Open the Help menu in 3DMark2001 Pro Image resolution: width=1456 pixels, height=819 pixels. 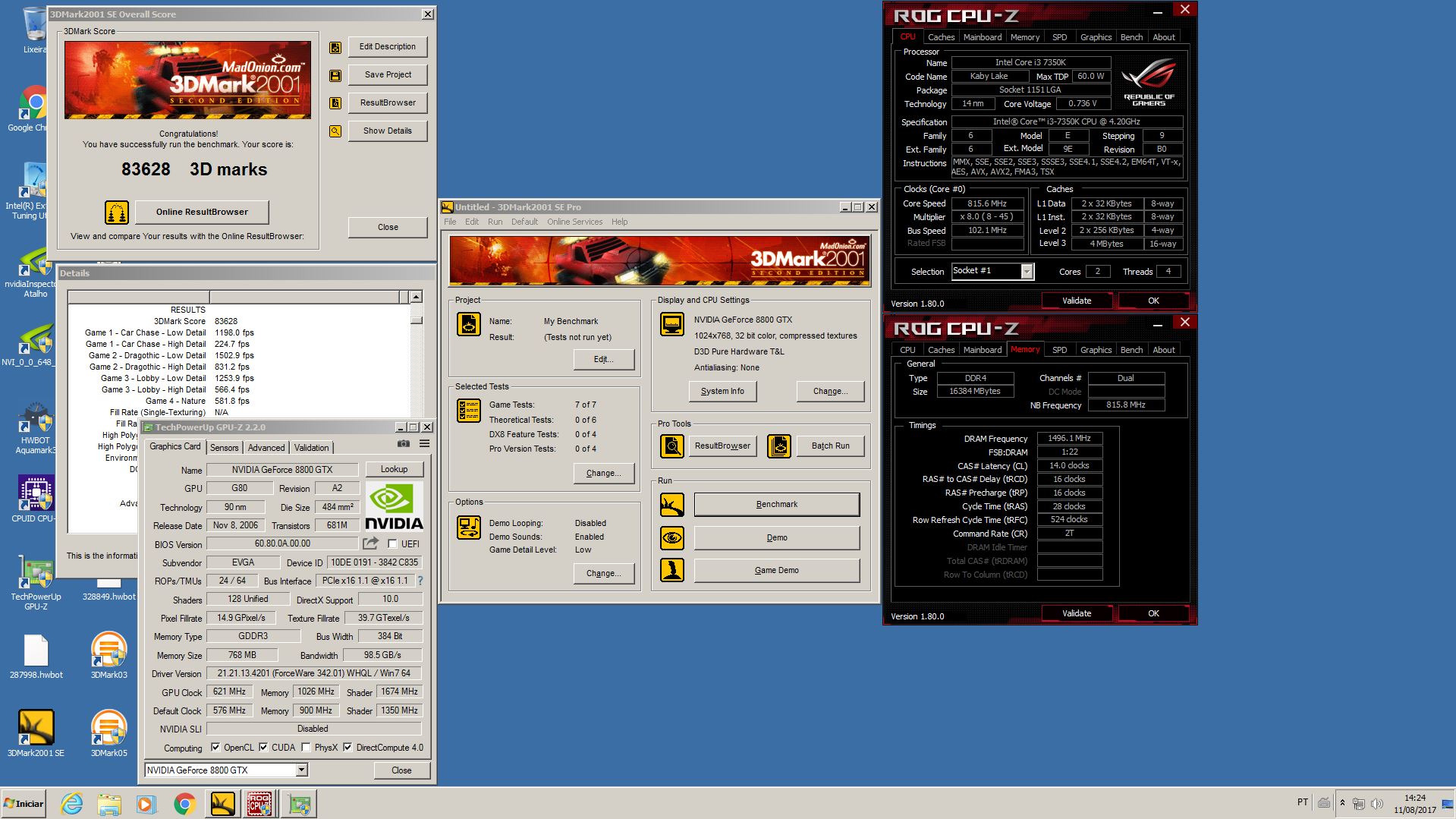620,222
